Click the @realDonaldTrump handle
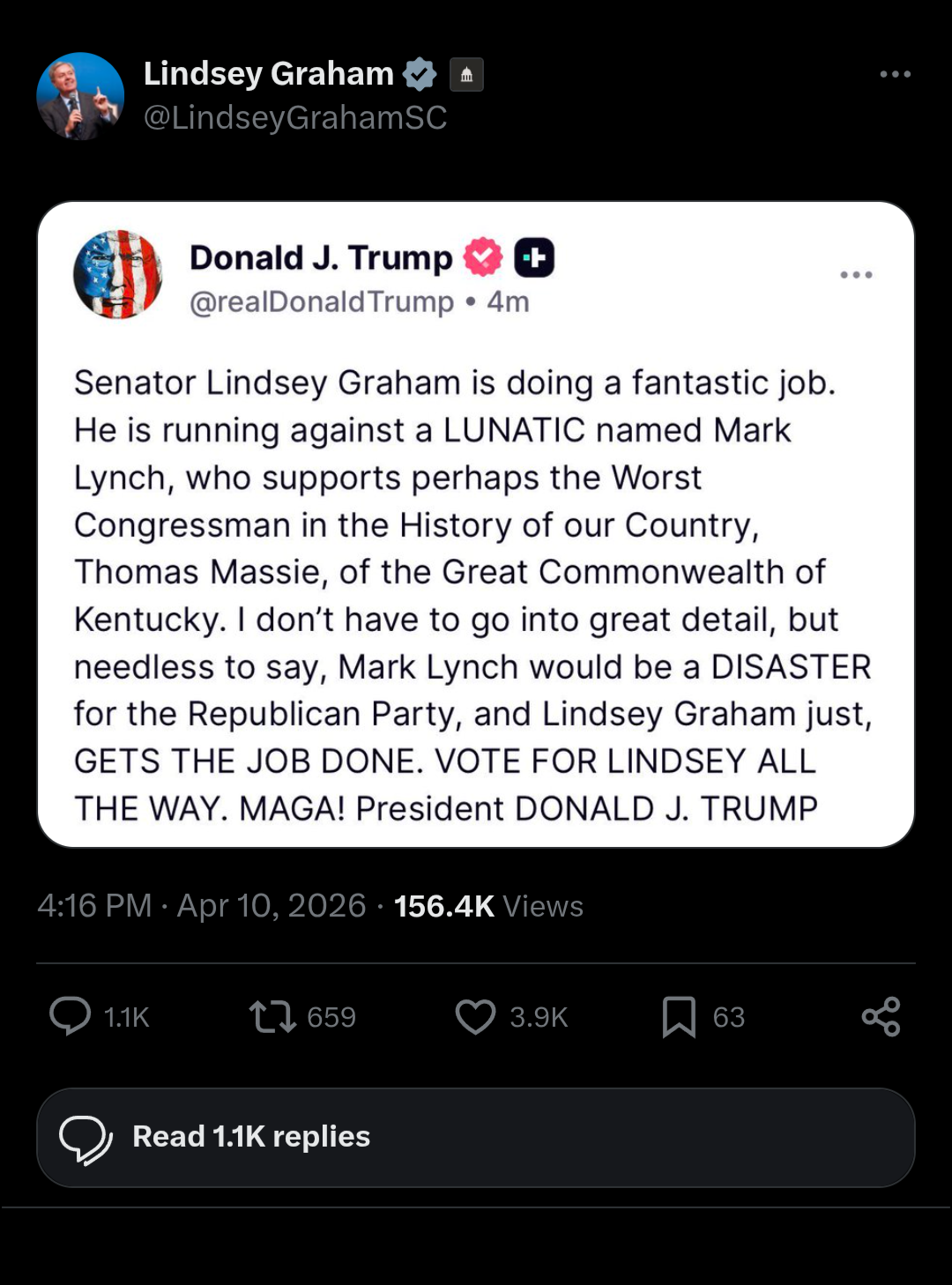The image size is (952, 1285). (322, 301)
